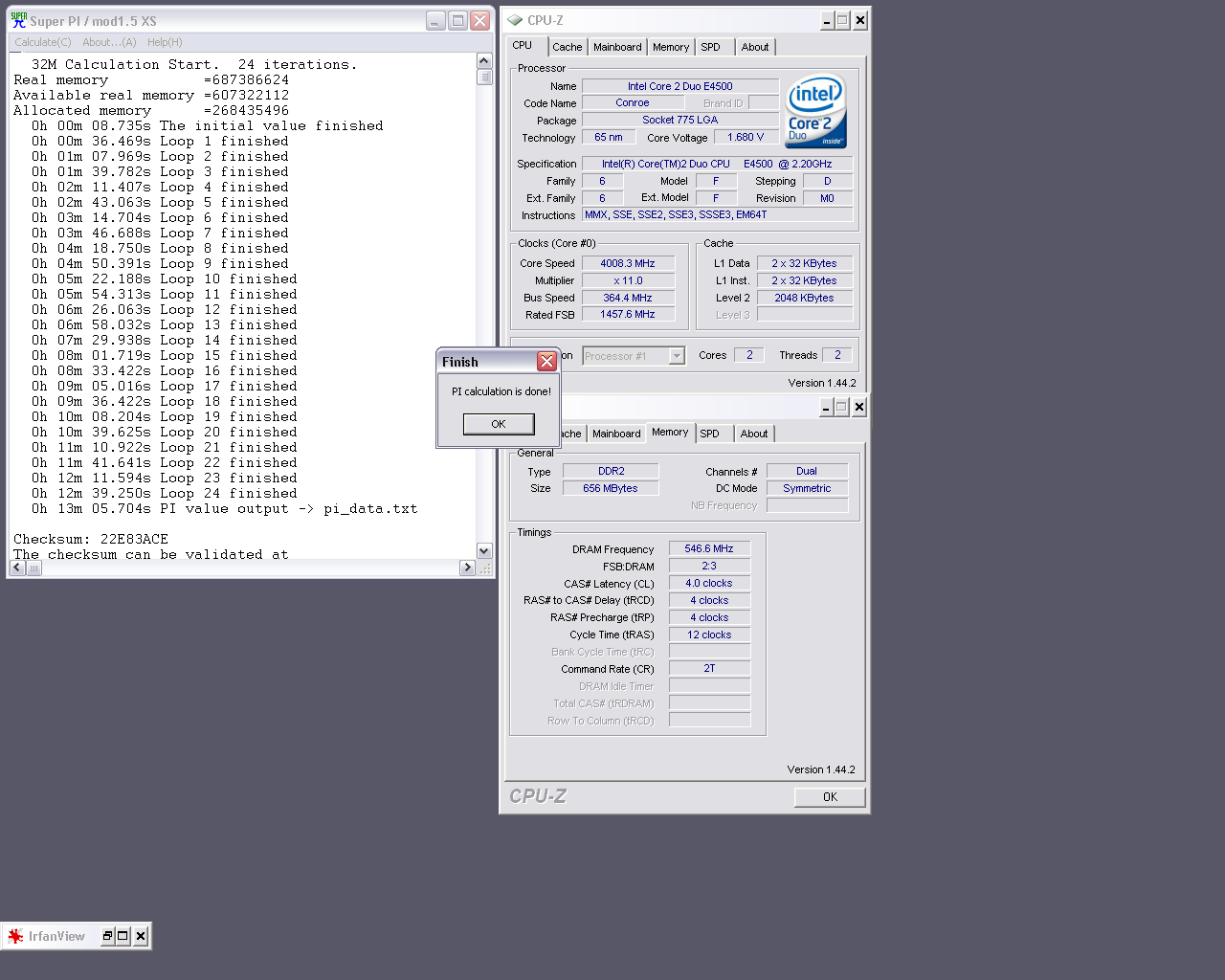Open the About...(A) menu in Super PI
The image size is (1225, 980).
[x=109, y=42]
